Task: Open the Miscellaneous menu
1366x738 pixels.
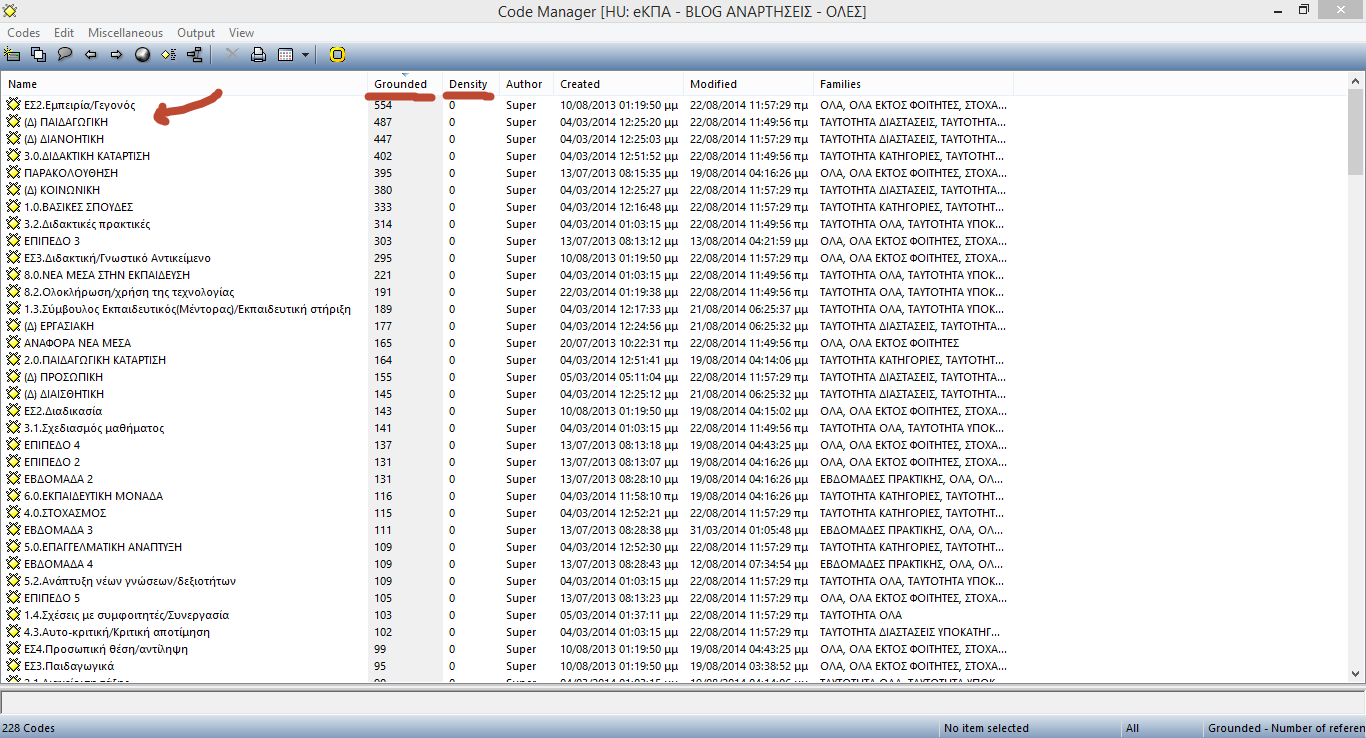Action: [125, 33]
